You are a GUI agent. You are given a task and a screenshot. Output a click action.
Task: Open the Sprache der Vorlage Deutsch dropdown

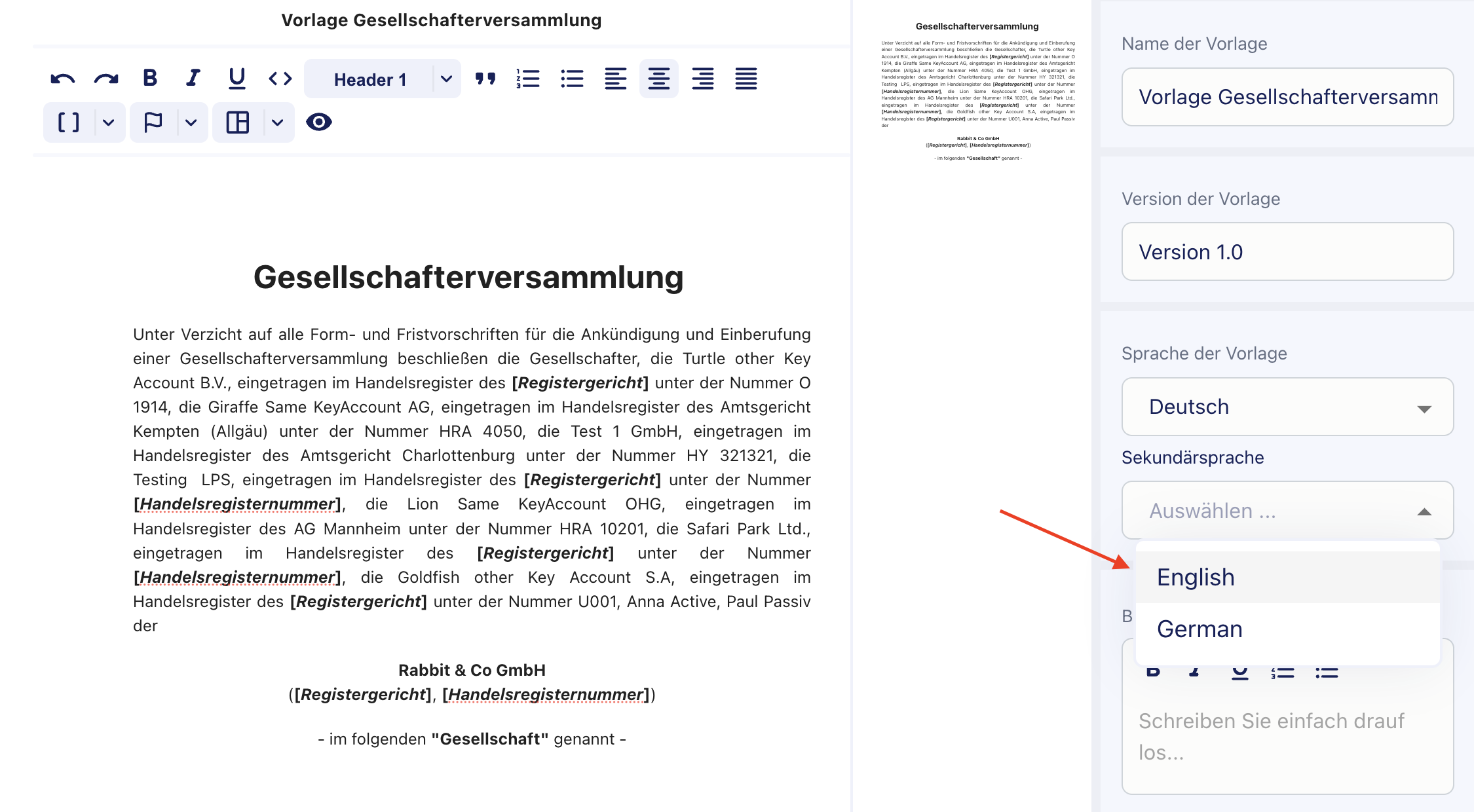(1287, 407)
